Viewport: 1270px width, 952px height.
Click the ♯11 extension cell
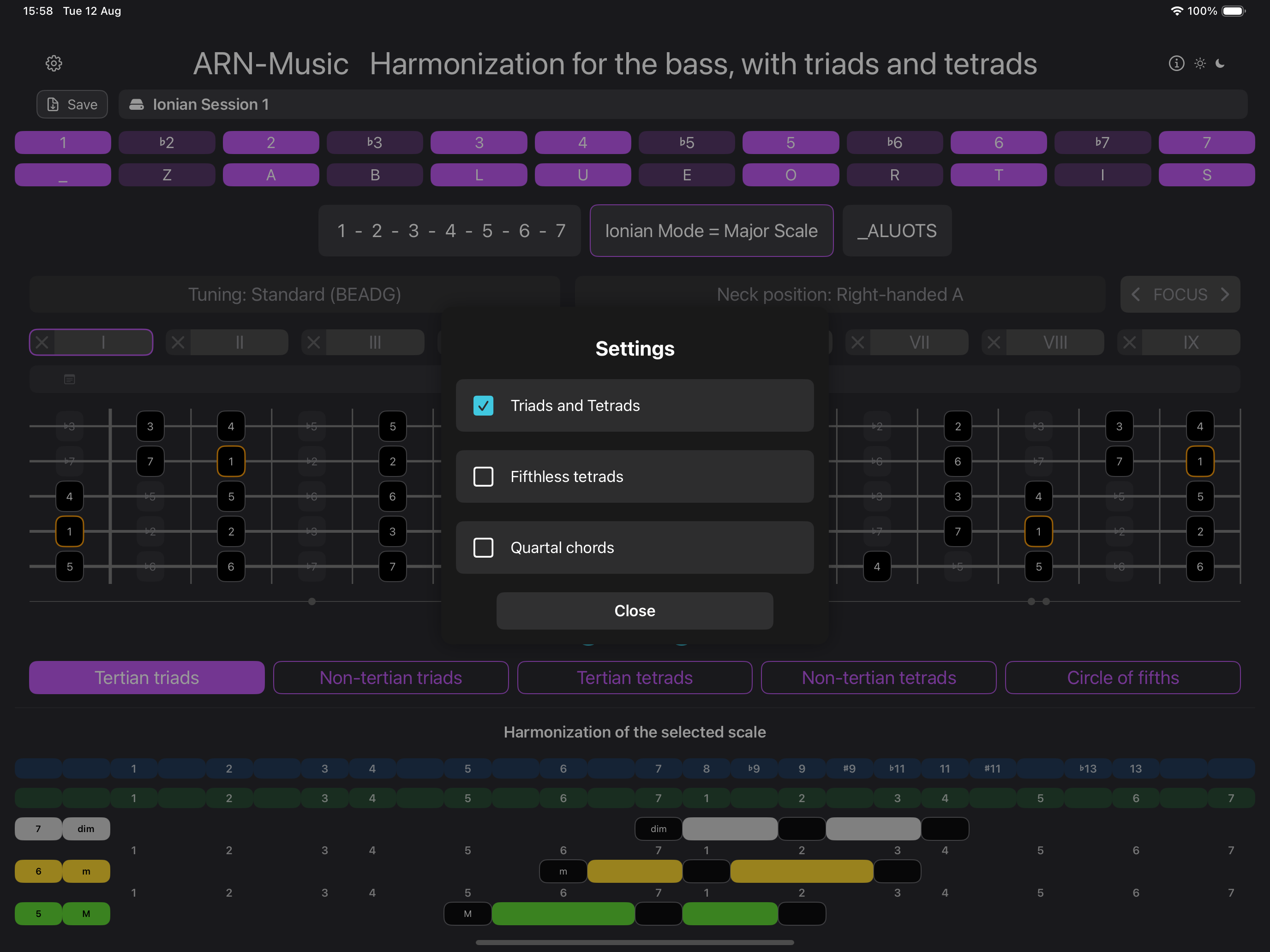point(992,768)
